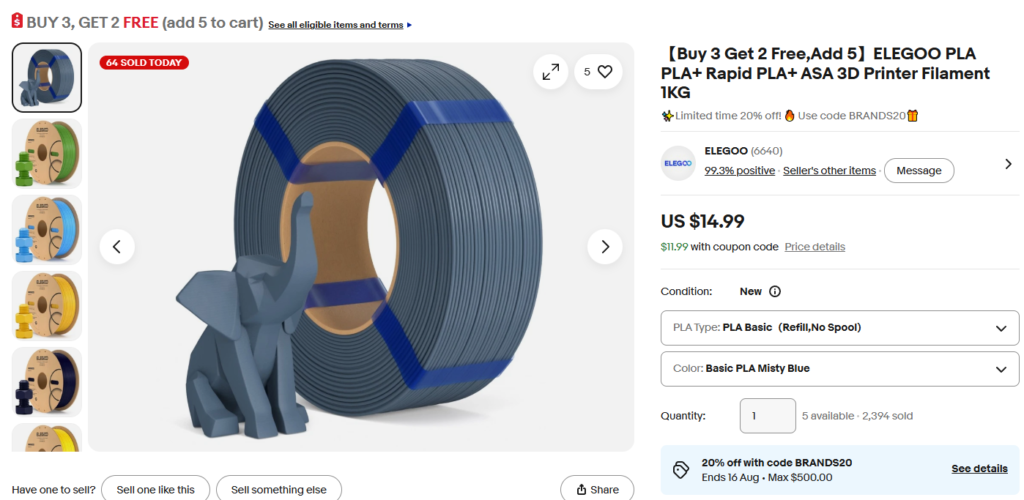Select the navy black filament thumbnail

tap(47, 383)
